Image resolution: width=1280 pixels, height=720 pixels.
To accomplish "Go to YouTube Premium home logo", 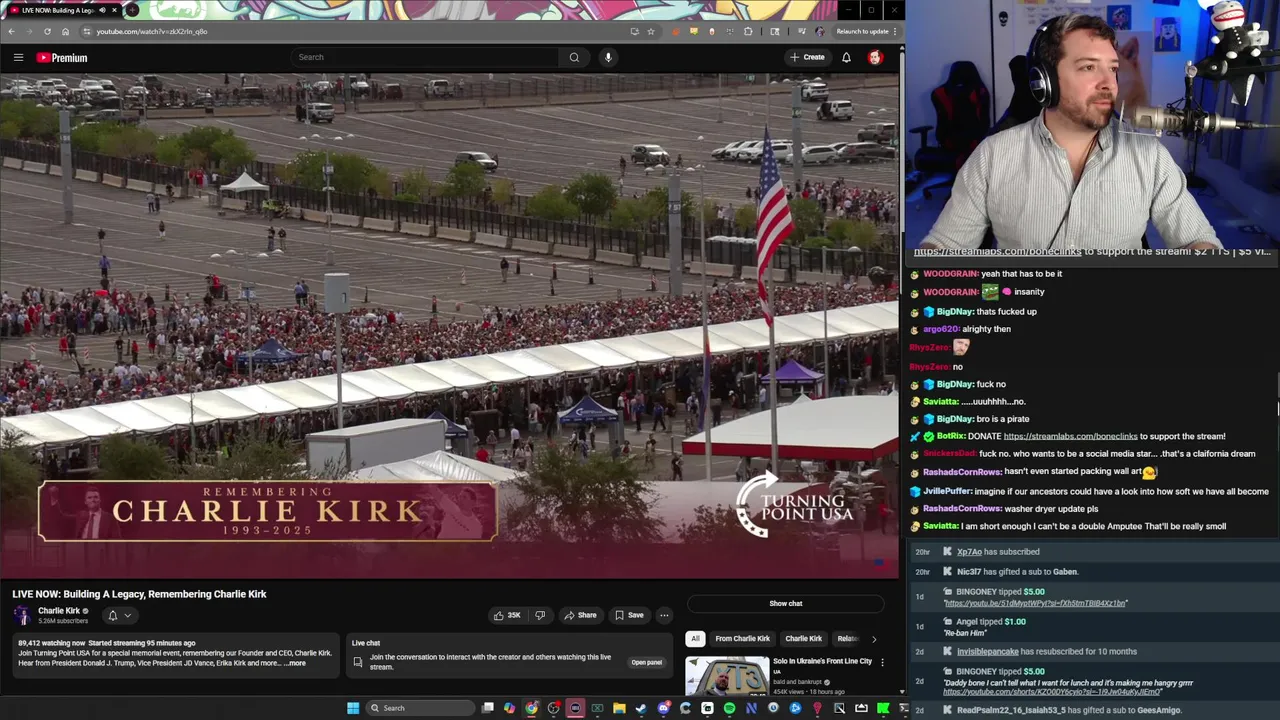I will (x=62, y=58).
